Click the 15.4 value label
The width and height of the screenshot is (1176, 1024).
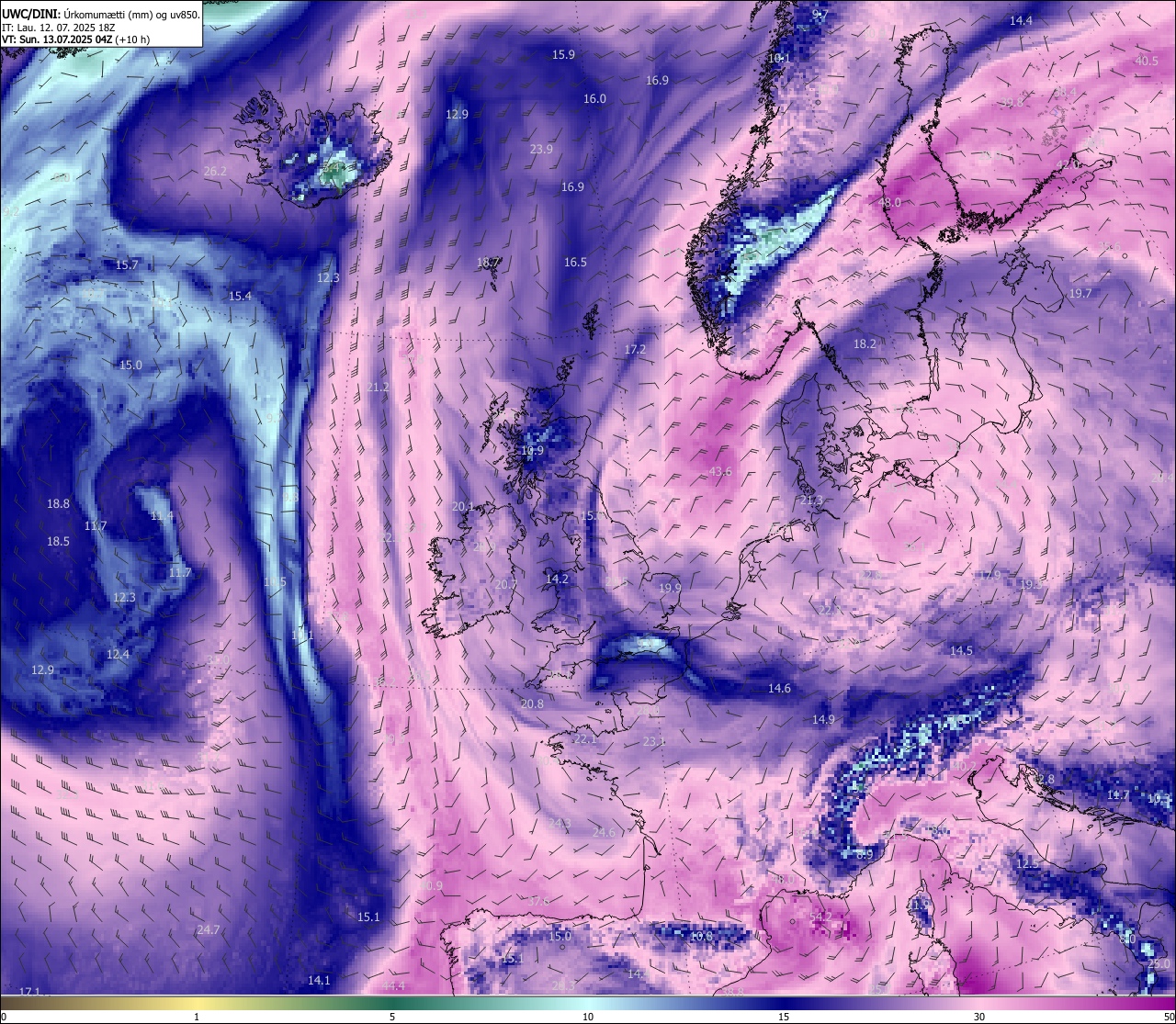240,296
